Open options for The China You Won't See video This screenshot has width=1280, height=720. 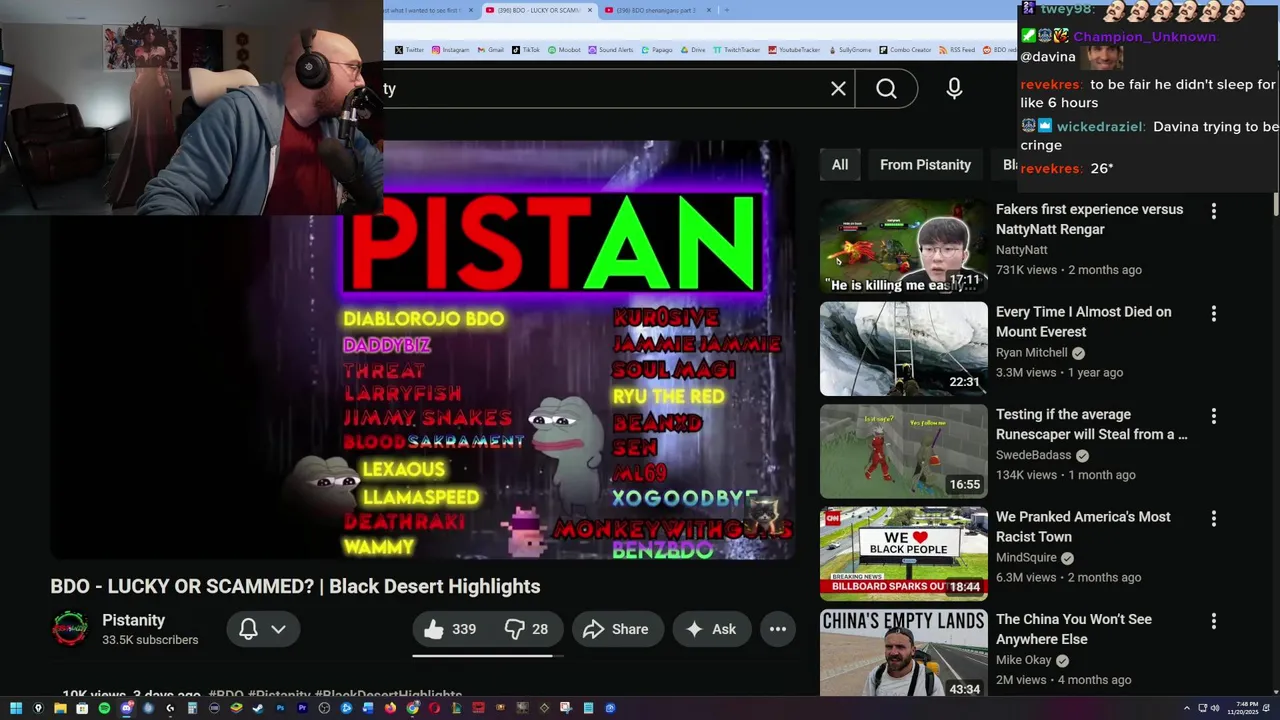tap(1213, 621)
